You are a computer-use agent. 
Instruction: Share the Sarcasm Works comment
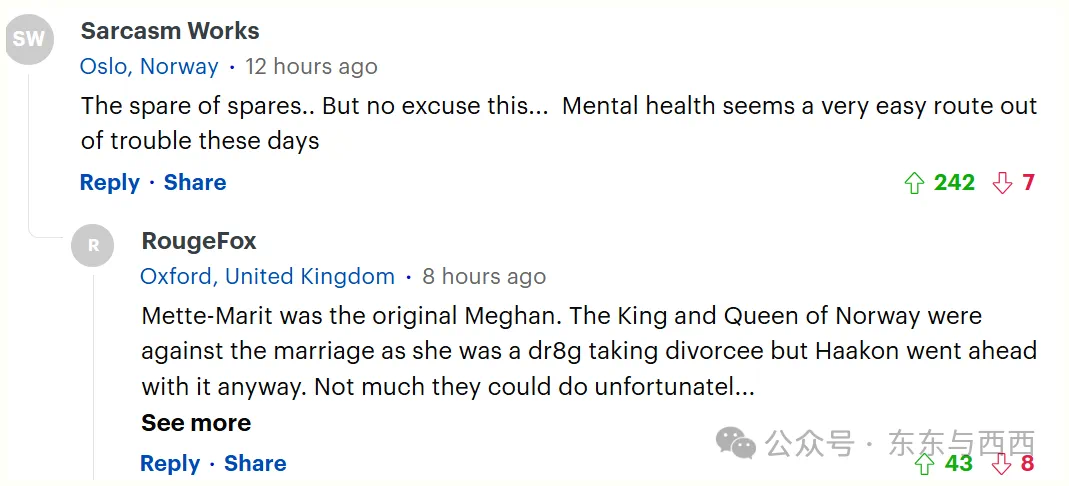click(x=195, y=183)
